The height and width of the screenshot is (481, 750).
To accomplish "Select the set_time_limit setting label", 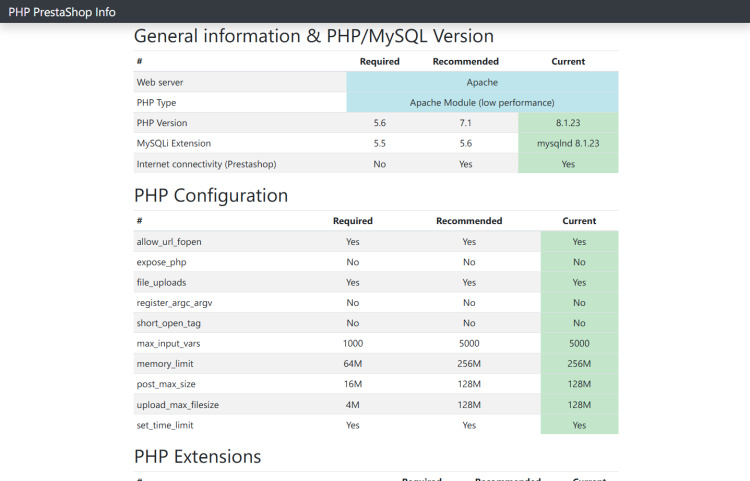I will pos(164,425).
